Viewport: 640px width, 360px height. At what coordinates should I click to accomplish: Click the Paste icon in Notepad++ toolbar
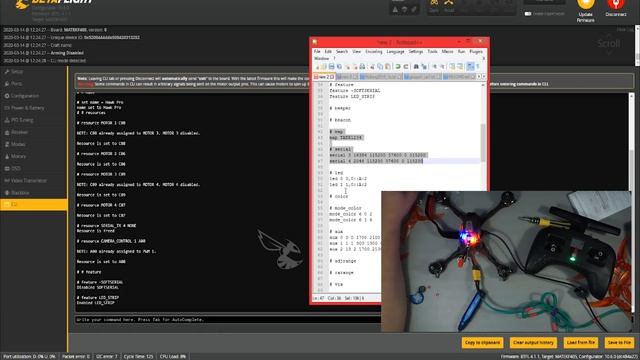click(387, 67)
